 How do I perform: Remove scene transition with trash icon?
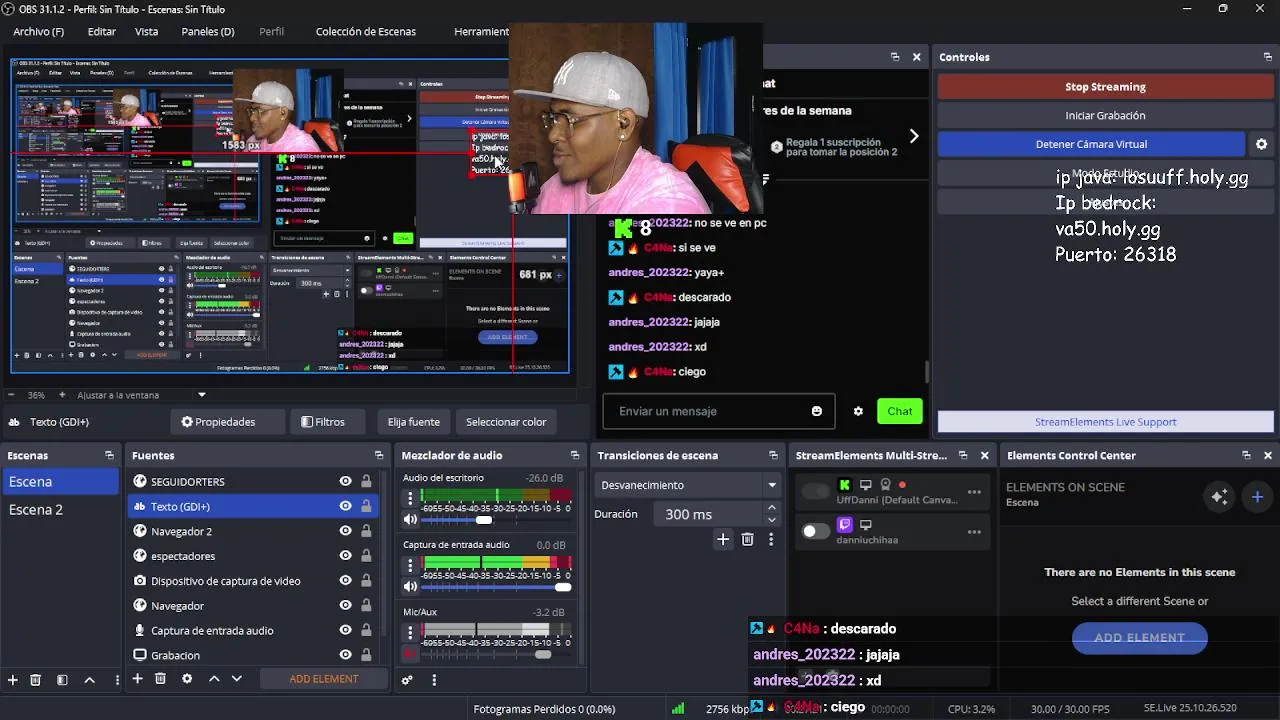click(747, 539)
